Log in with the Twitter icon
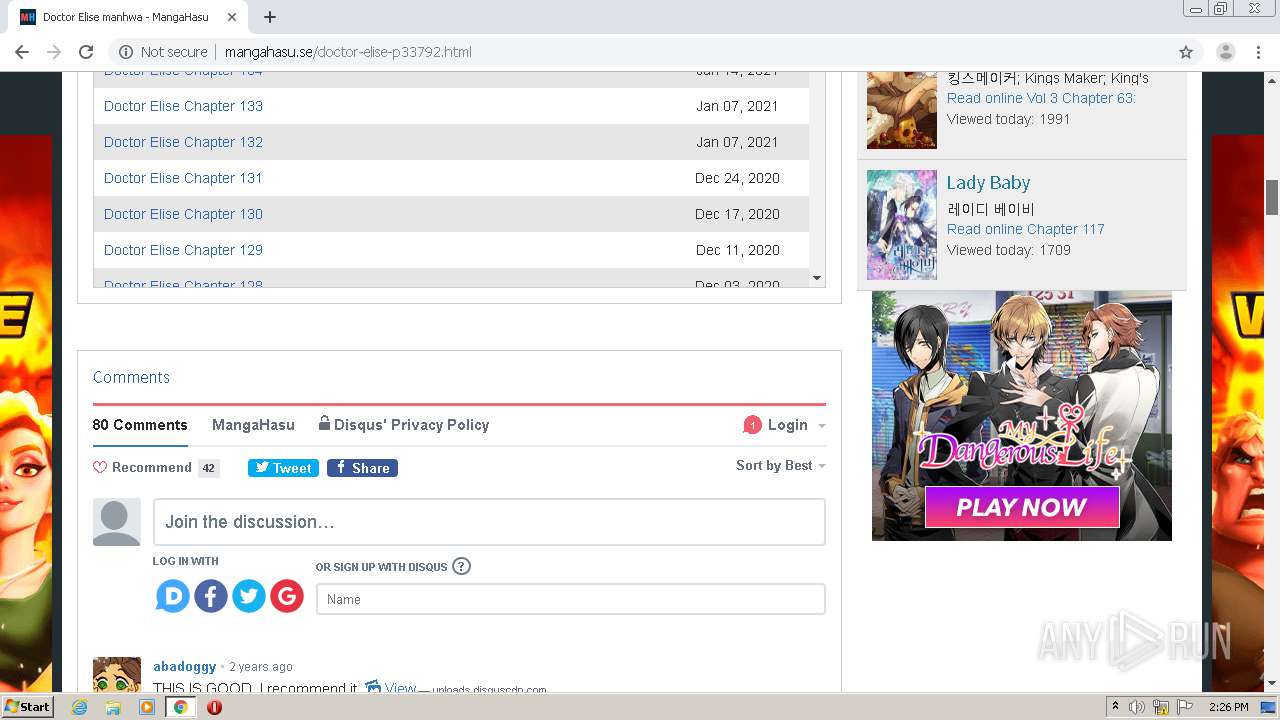The height and width of the screenshot is (720, 1280). click(x=249, y=597)
